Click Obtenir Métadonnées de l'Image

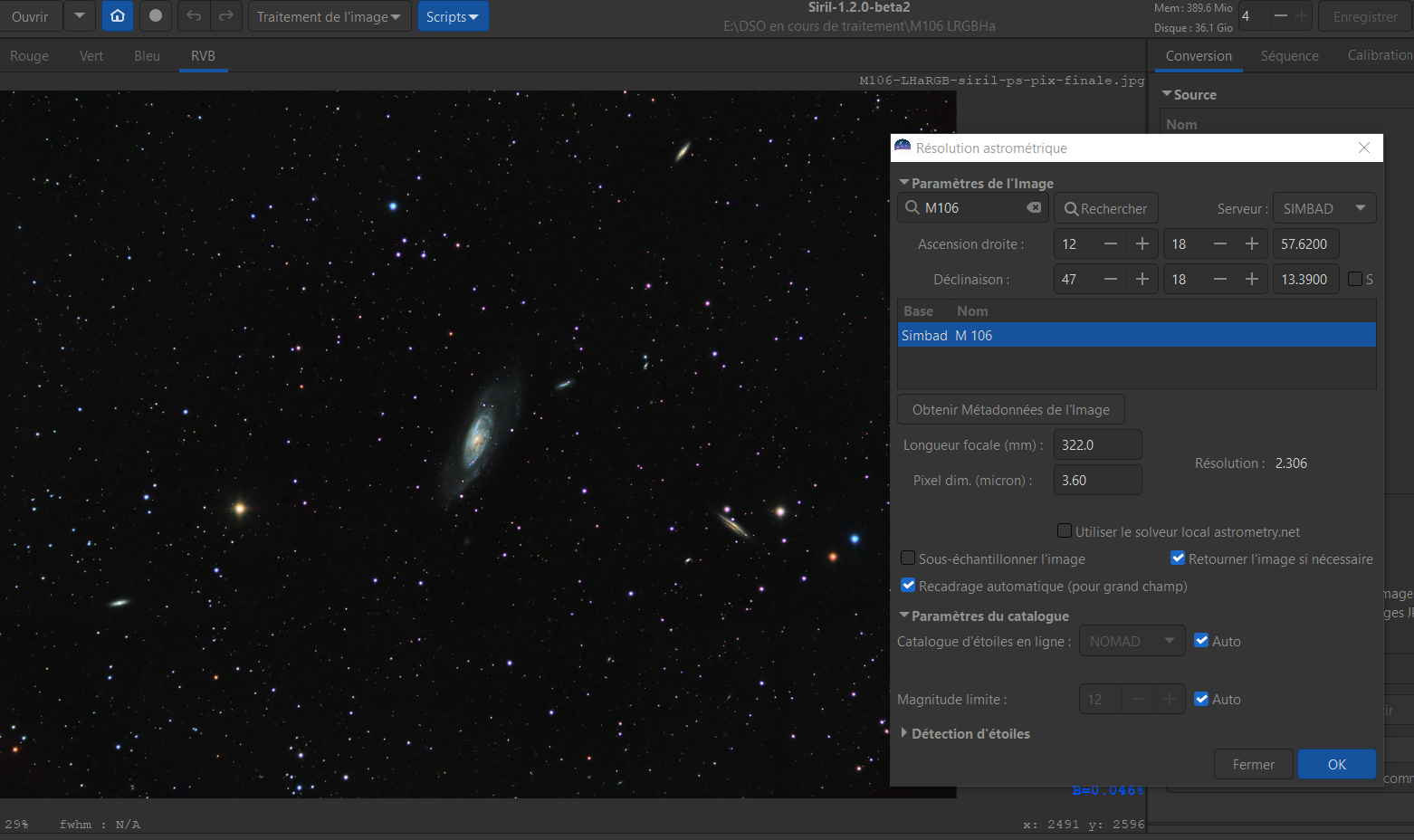(1010, 409)
